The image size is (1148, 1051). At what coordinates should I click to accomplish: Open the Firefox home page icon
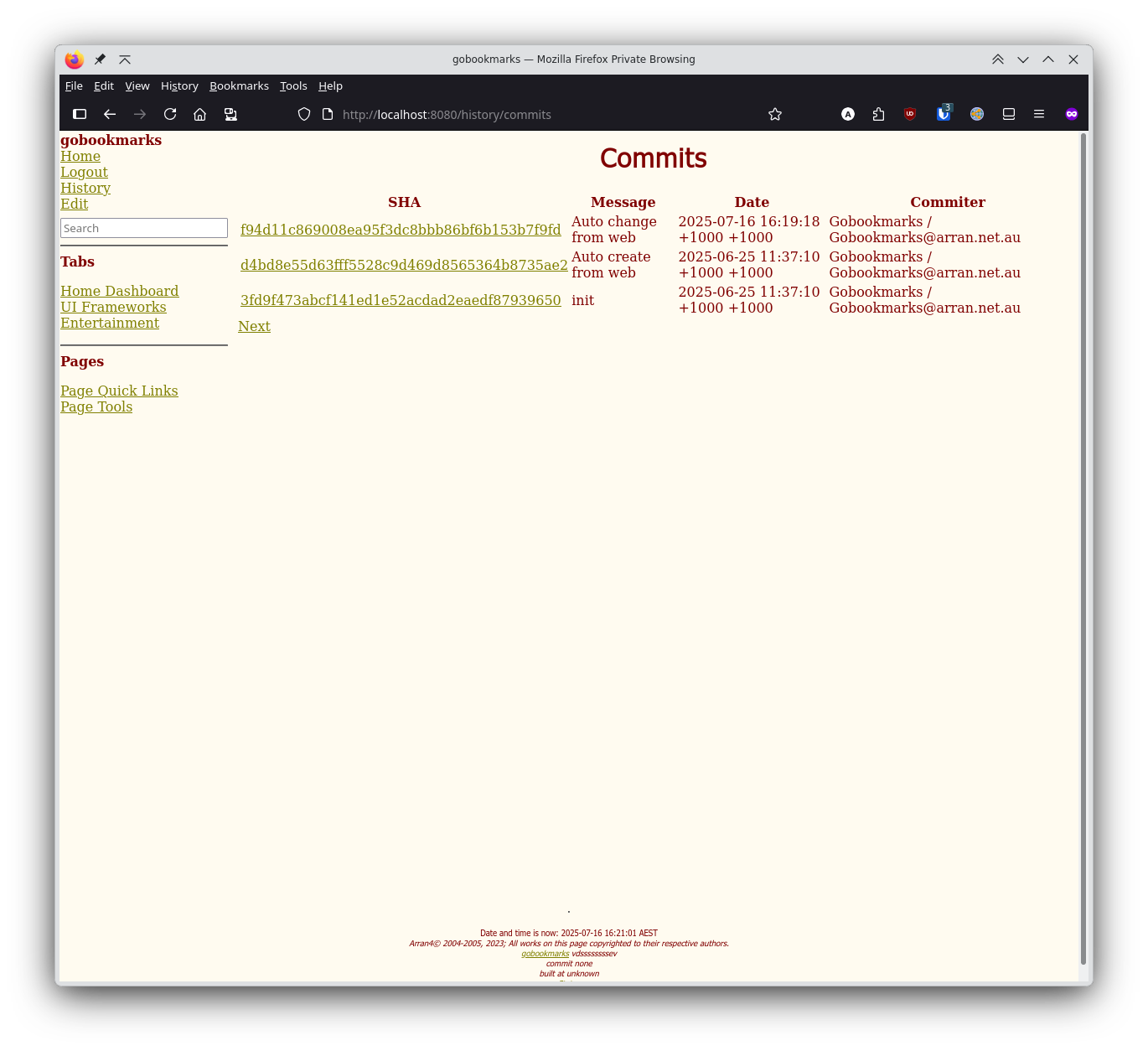click(x=199, y=114)
